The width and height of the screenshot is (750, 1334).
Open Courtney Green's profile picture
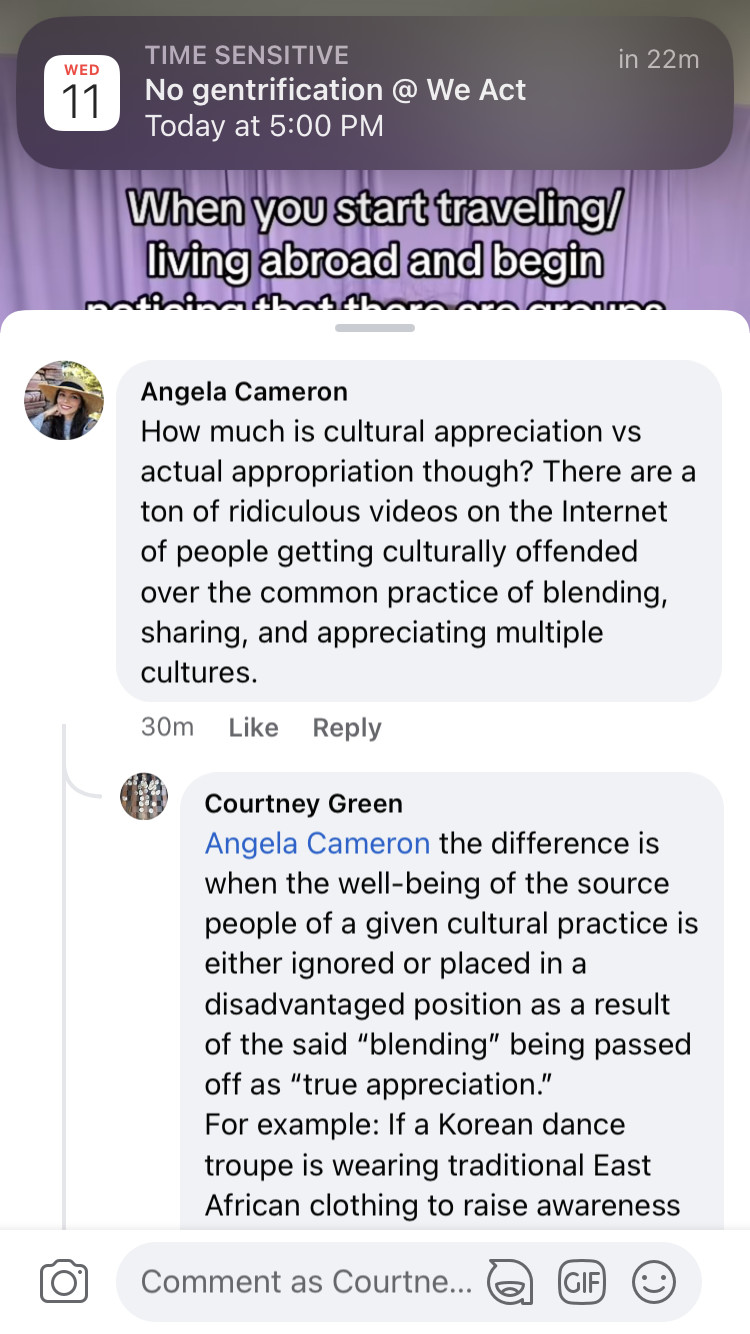[144, 796]
